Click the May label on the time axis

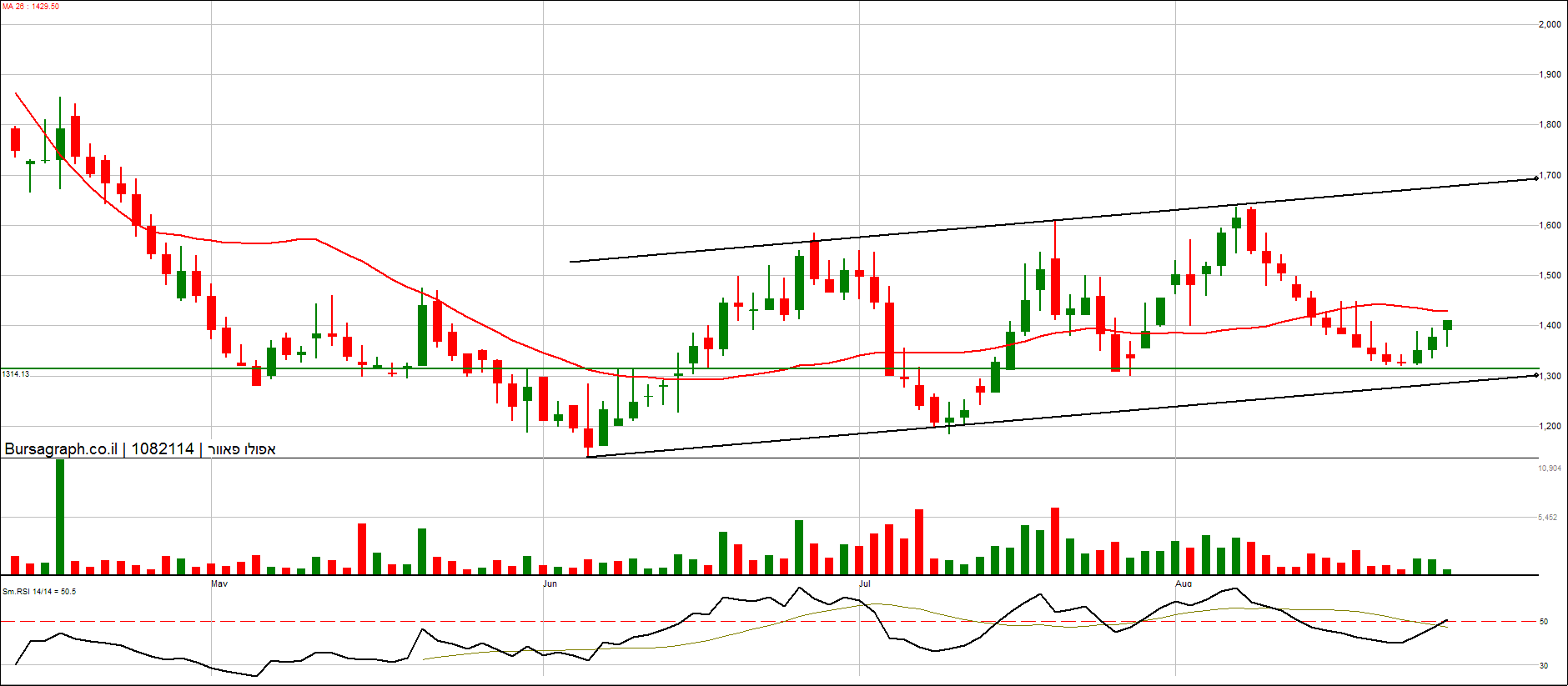click(x=219, y=583)
